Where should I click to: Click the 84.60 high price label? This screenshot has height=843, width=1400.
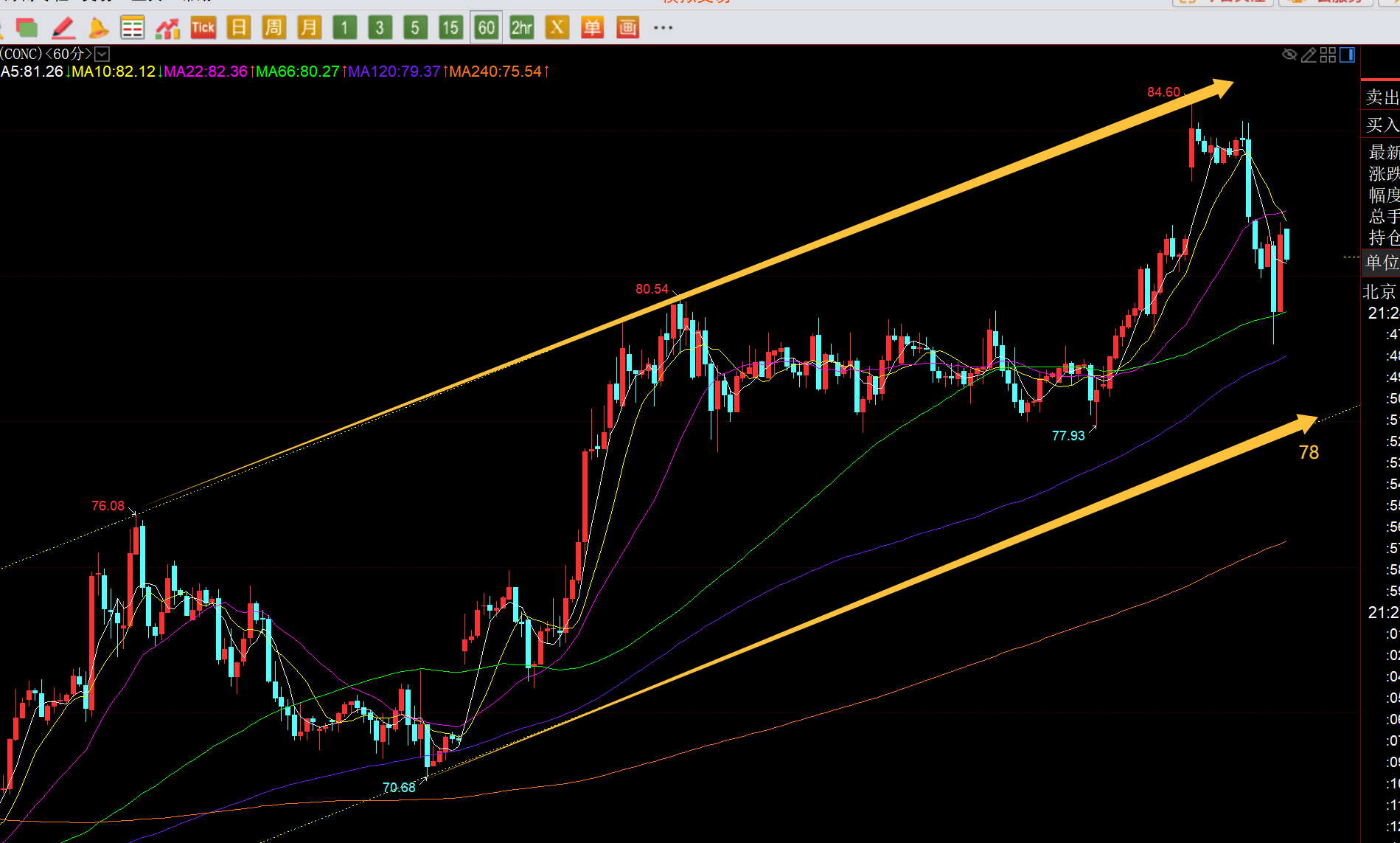(1163, 92)
